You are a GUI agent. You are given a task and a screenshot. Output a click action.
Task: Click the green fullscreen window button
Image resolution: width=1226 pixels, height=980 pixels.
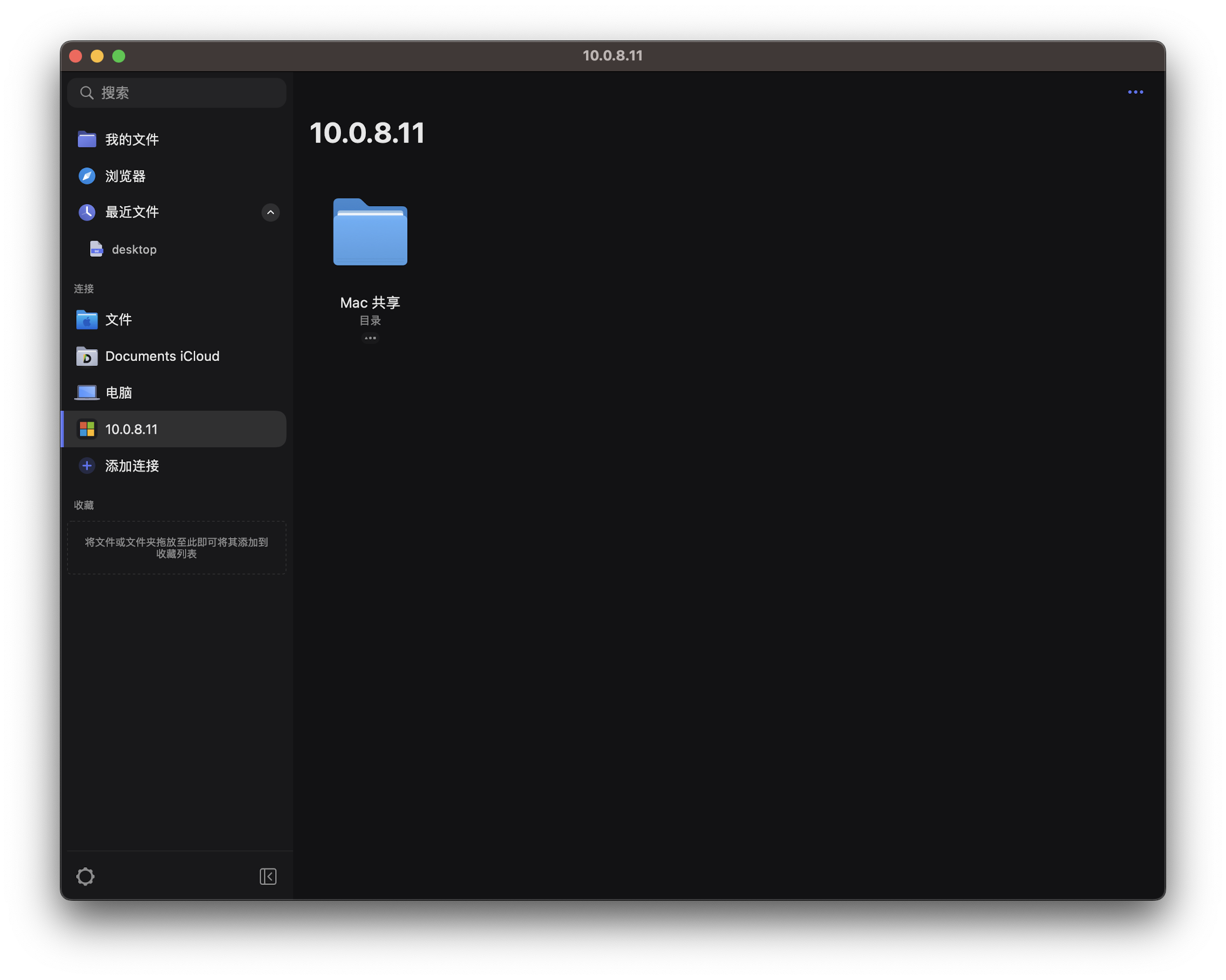point(119,56)
